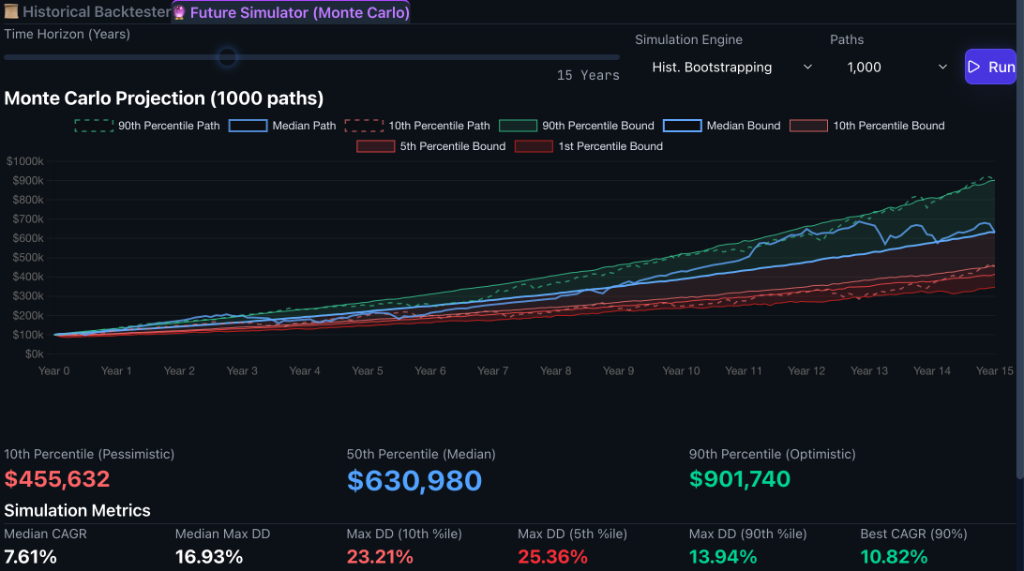Toggle the Median Bound legend item
1024x571 pixels.
(722, 125)
